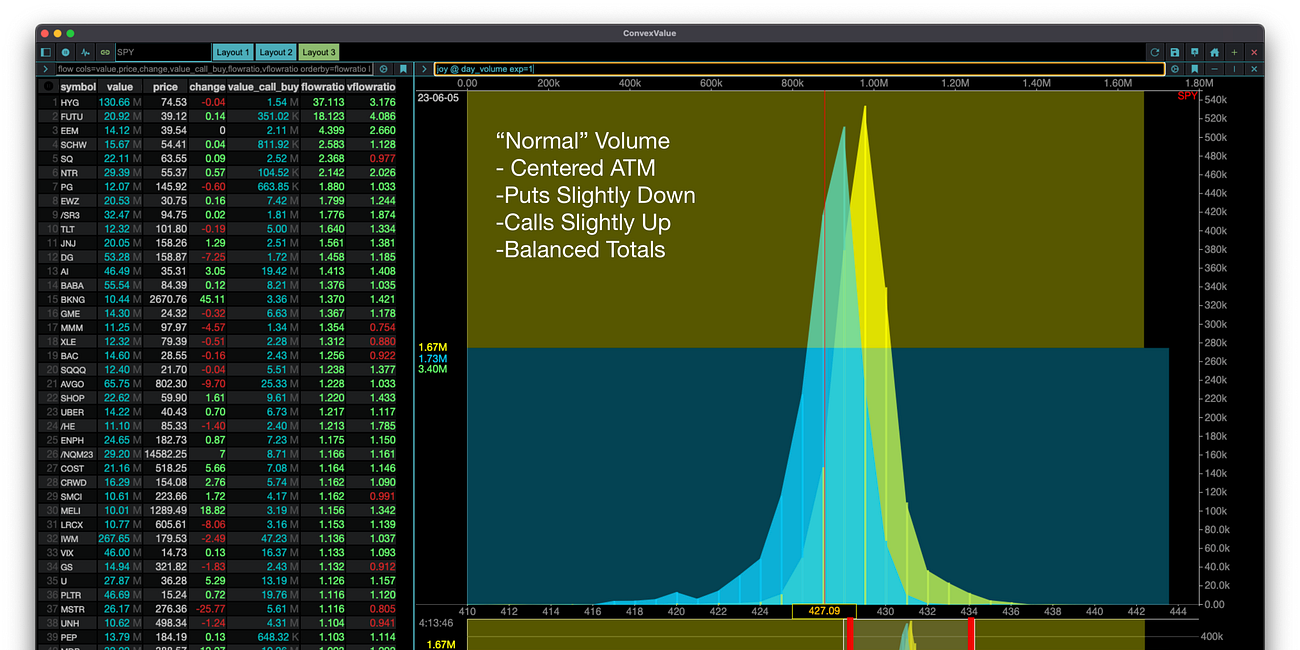This screenshot has height=650, width=1300.
Task: Toggle the bookmark on the day_volume query
Action: [x=1195, y=68]
